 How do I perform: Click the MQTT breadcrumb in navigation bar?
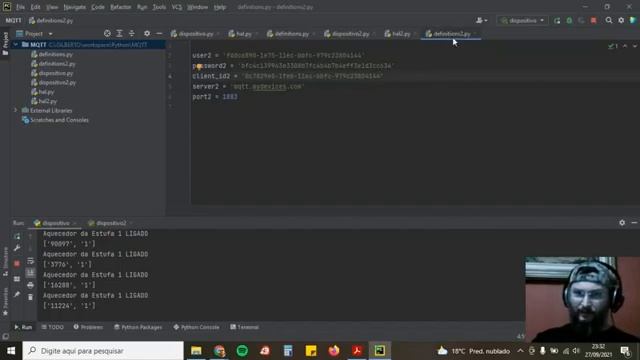[13, 20]
